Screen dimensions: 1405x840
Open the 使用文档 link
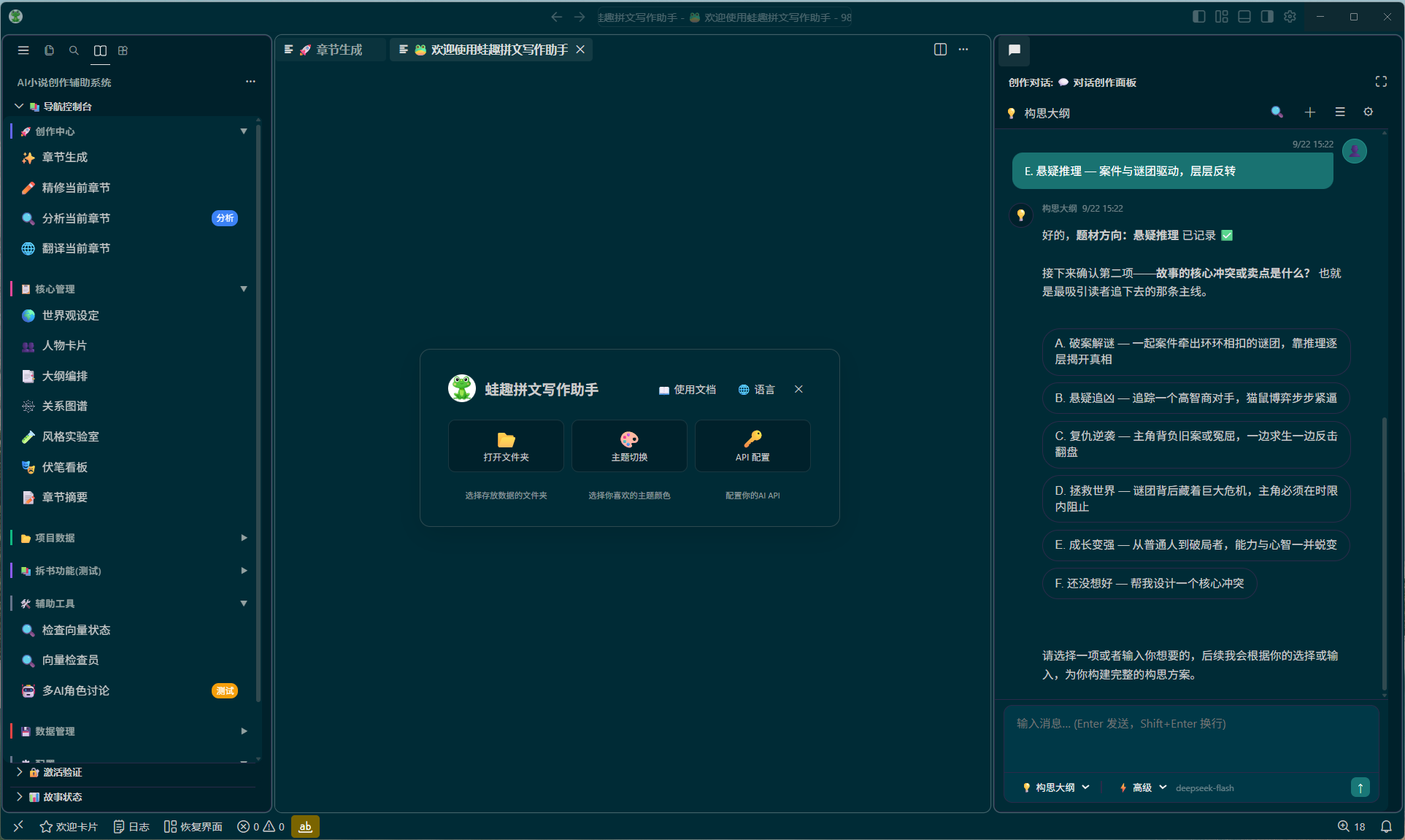(x=687, y=390)
